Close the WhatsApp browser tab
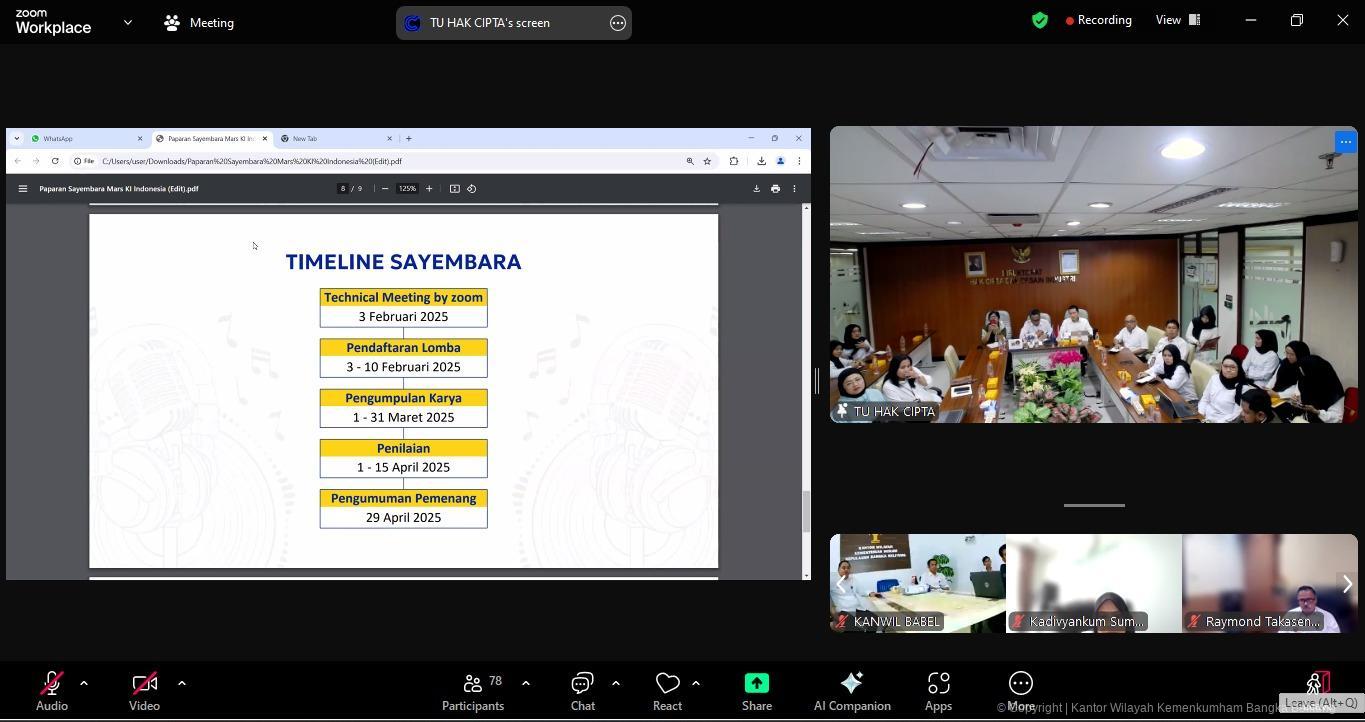Image resolution: width=1365 pixels, height=722 pixels. (x=140, y=139)
